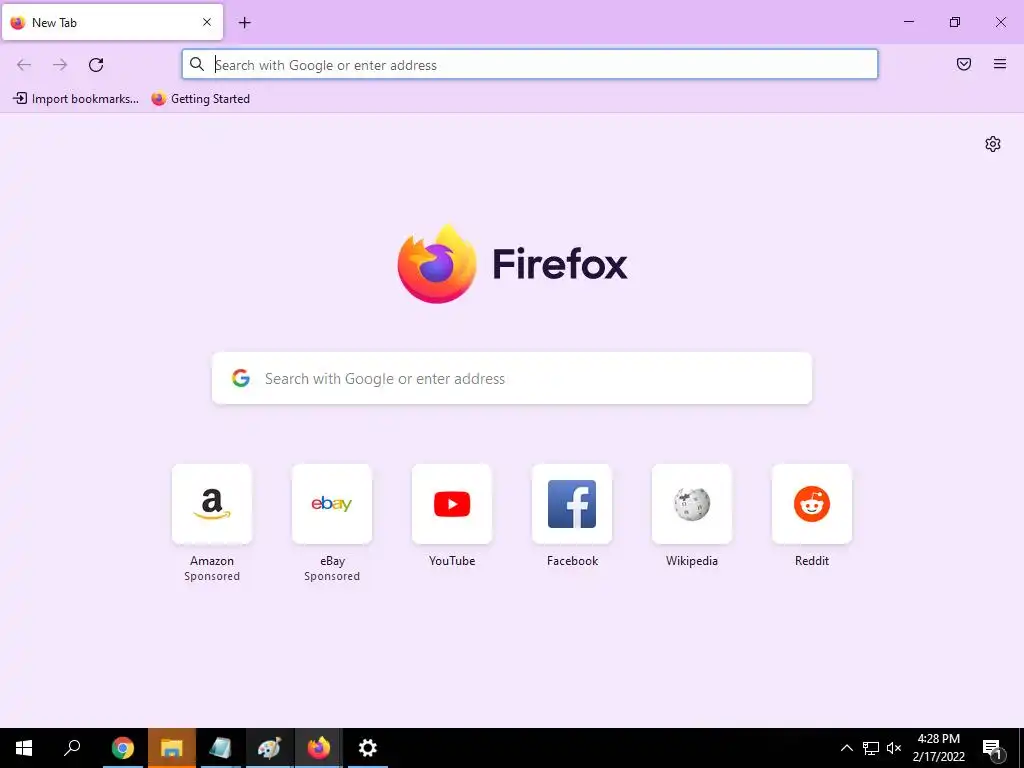Viewport: 1024px width, 768px height.
Task: Launch Chrome from the taskbar
Action: [x=122, y=748]
